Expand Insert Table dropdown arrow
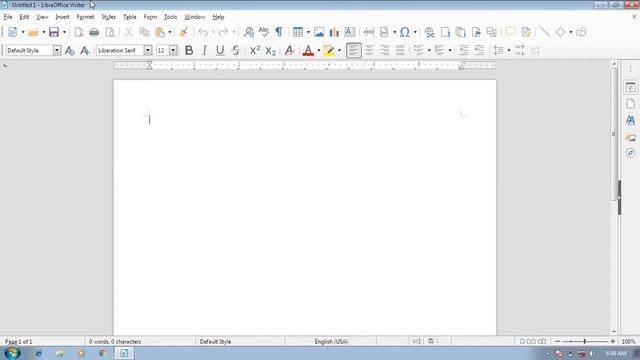 pos(308,32)
